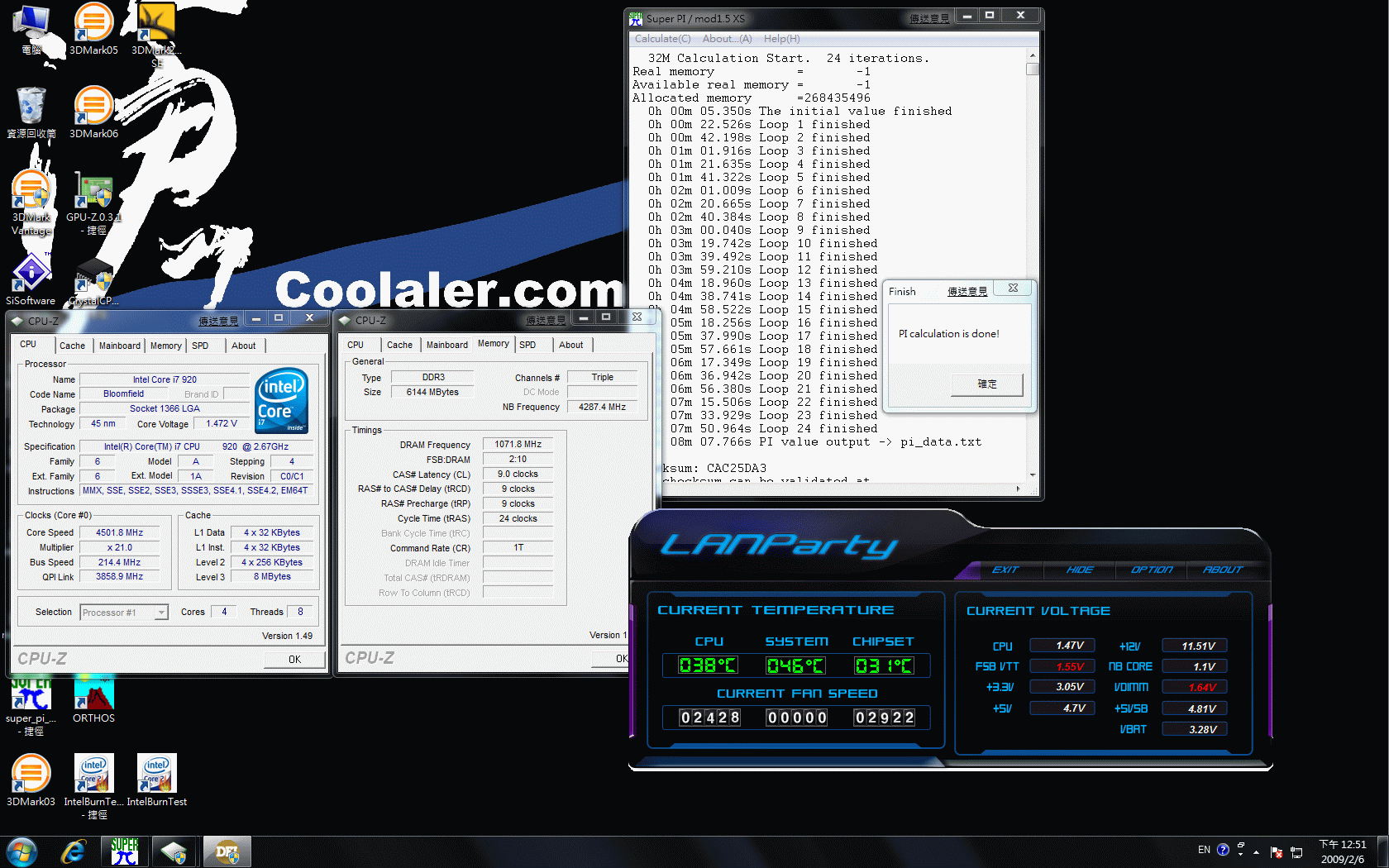Viewport: 1389px width, 868px height.
Task: Switch to Memory tab in left CPU-Z window
Action: tap(165, 346)
